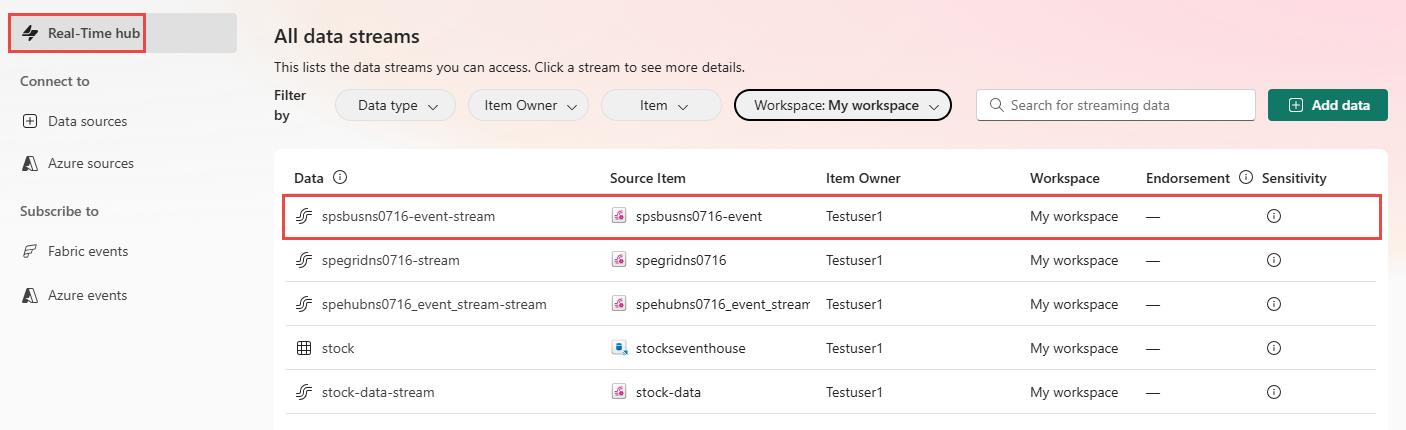Click the Data column info icon
The height and width of the screenshot is (430, 1406).
pos(340,178)
